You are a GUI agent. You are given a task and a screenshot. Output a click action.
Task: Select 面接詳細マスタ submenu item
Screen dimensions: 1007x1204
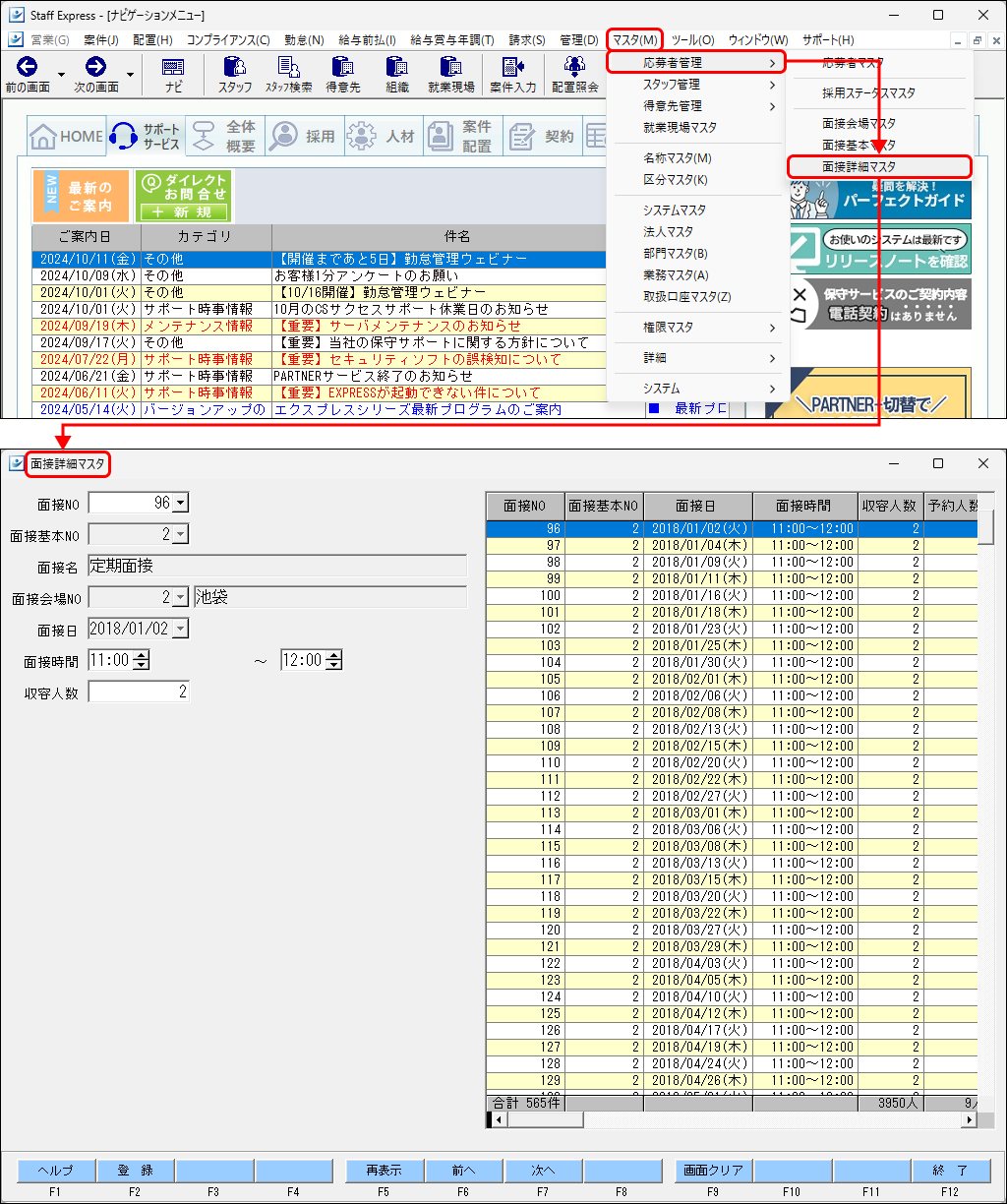click(880, 167)
